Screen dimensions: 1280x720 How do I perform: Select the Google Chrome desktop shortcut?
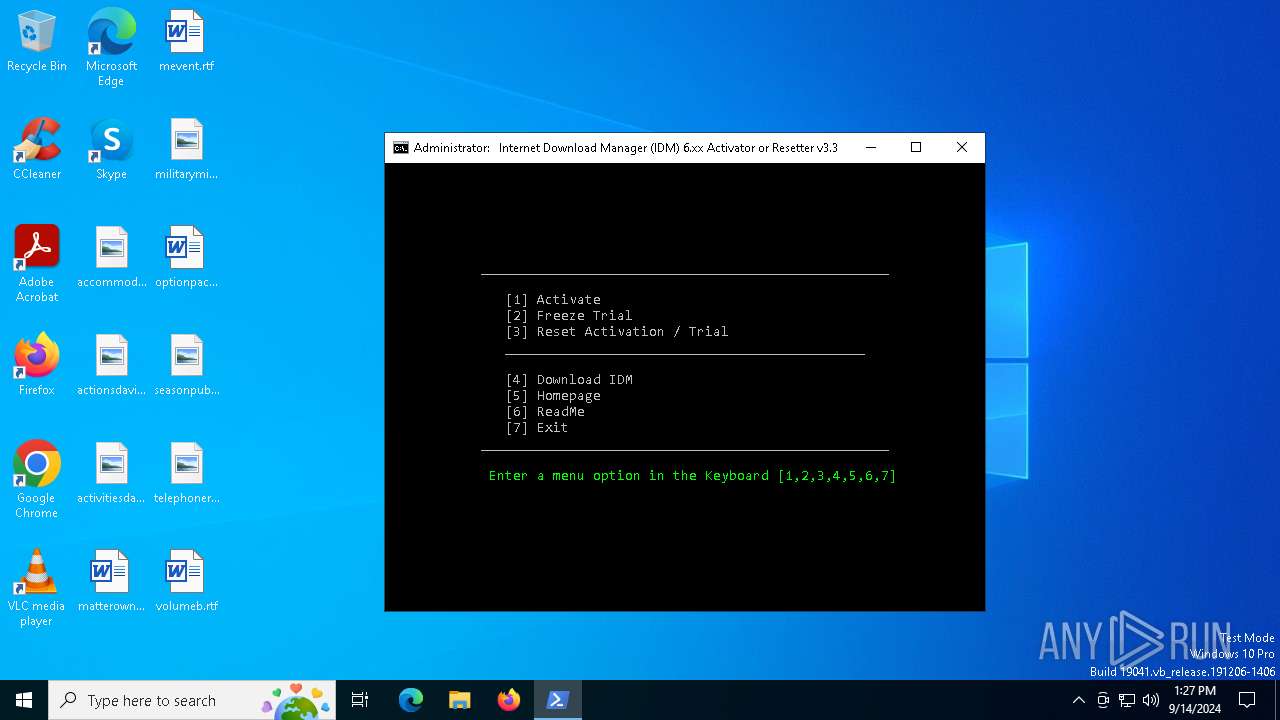pyautogui.click(x=37, y=480)
